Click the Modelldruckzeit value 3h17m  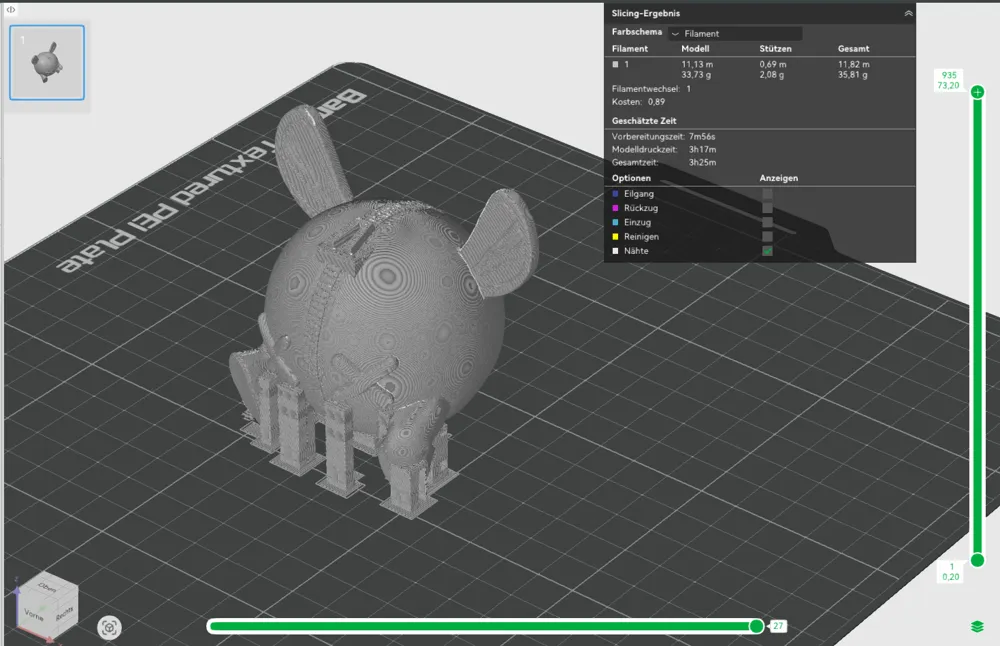tap(702, 150)
